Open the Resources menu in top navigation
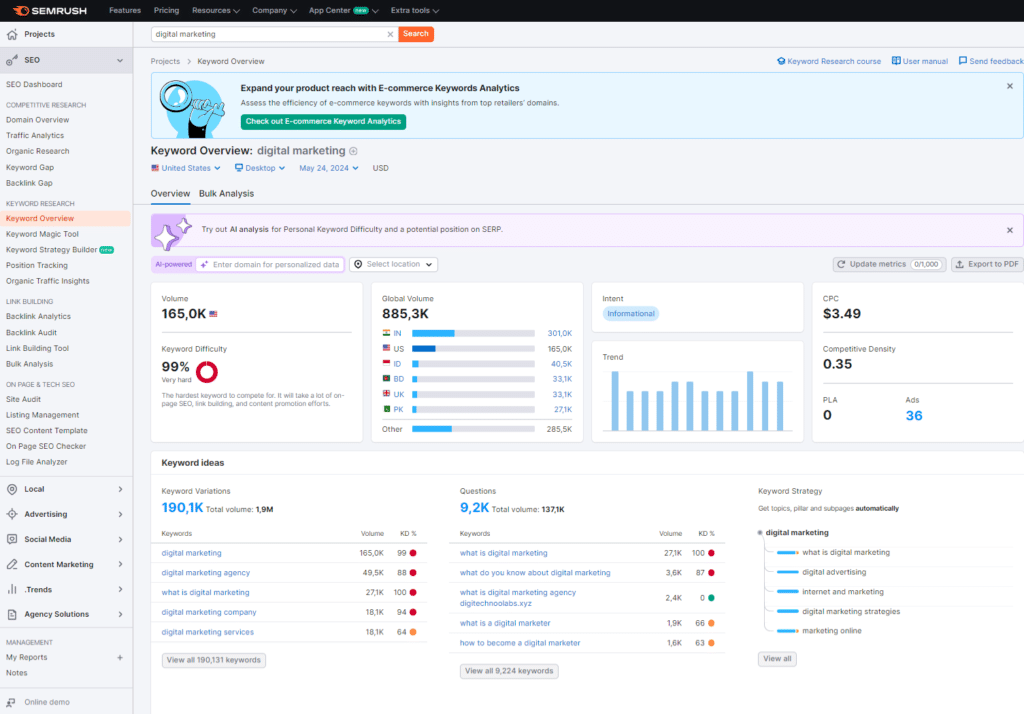This screenshot has width=1024, height=714. pos(215,10)
